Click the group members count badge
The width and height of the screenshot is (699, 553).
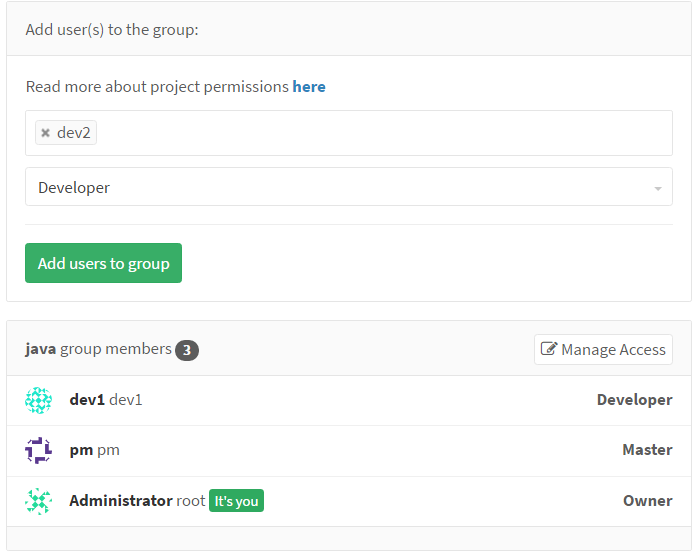[x=187, y=350]
